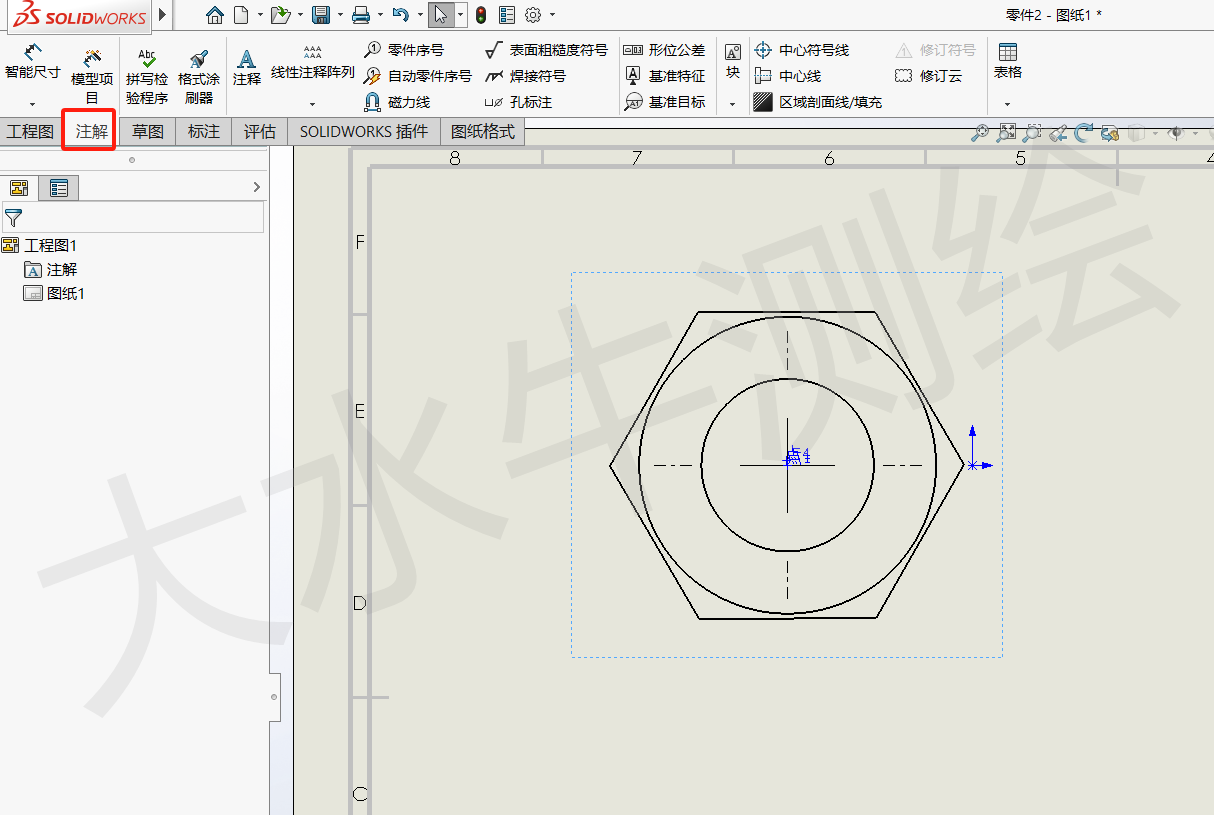
Task: Click the 模型项目 model items tool
Action: point(92,75)
